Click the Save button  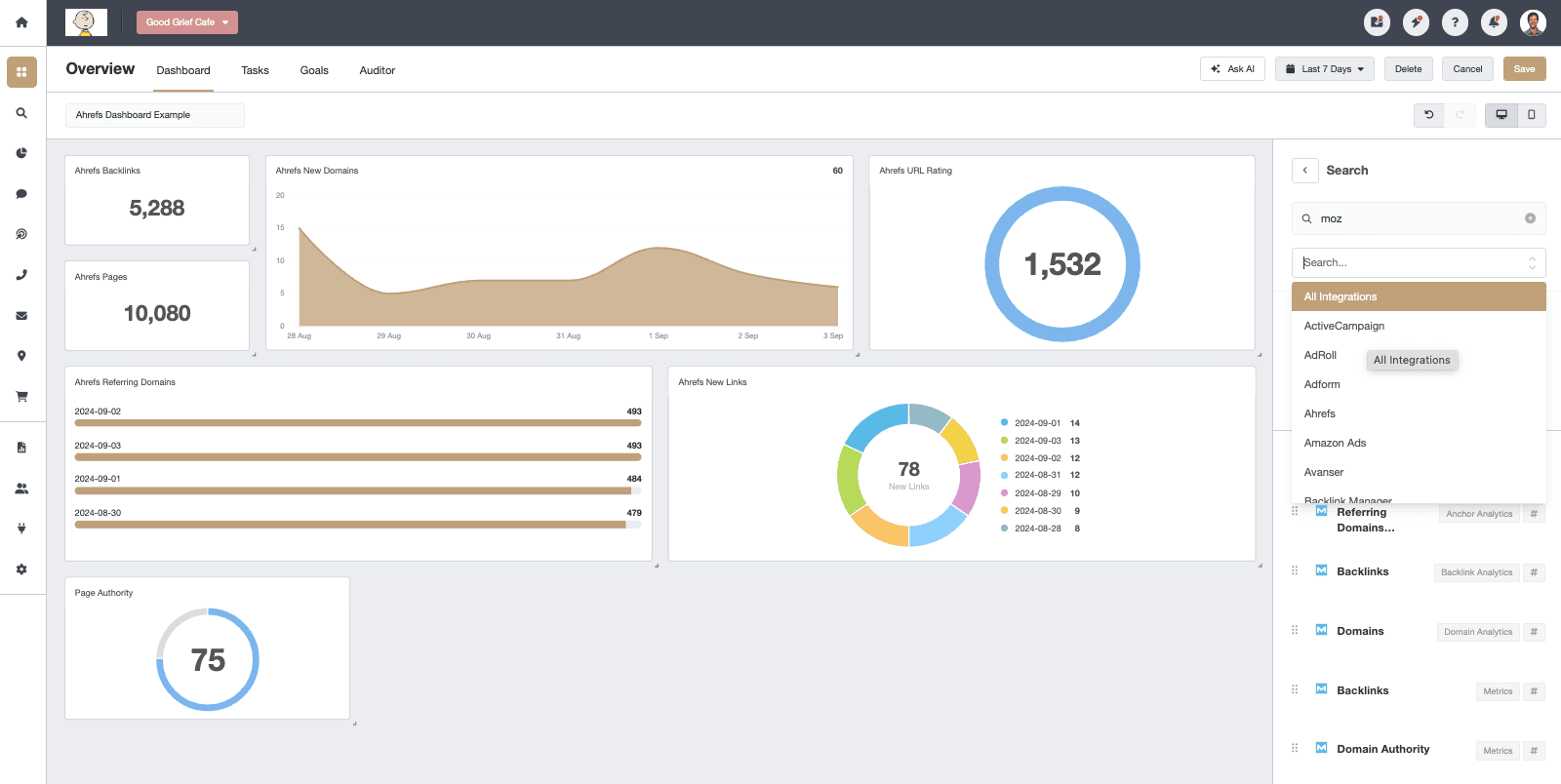point(1524,69)
